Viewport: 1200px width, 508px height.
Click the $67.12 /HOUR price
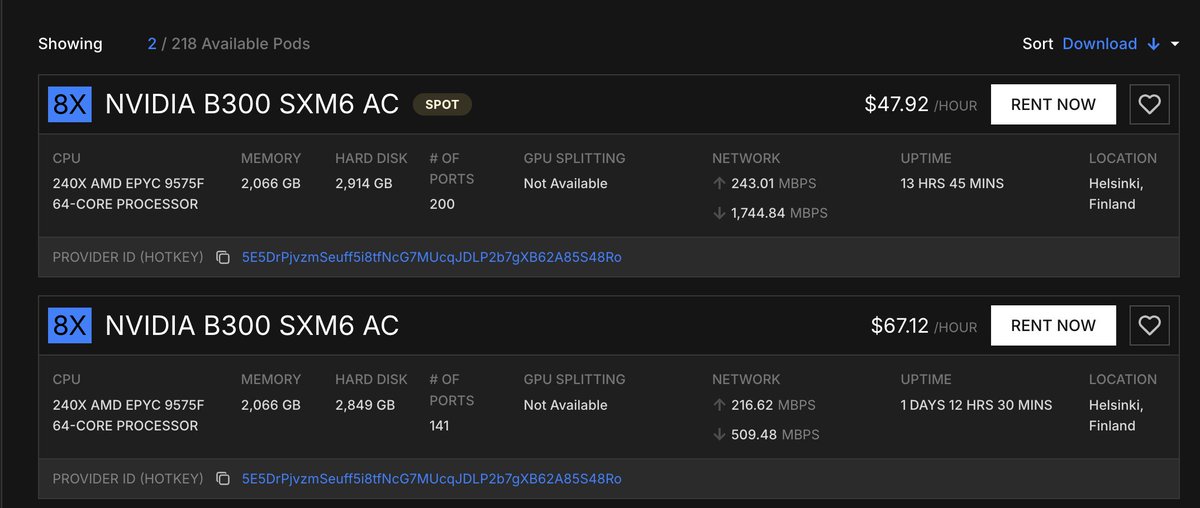924,325
